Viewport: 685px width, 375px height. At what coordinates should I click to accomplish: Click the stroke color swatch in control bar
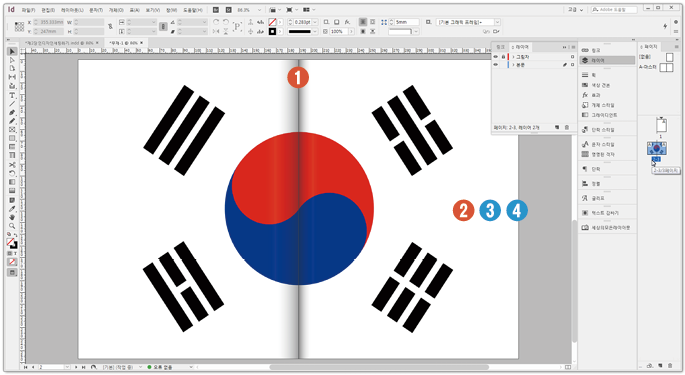coord(272,31)
